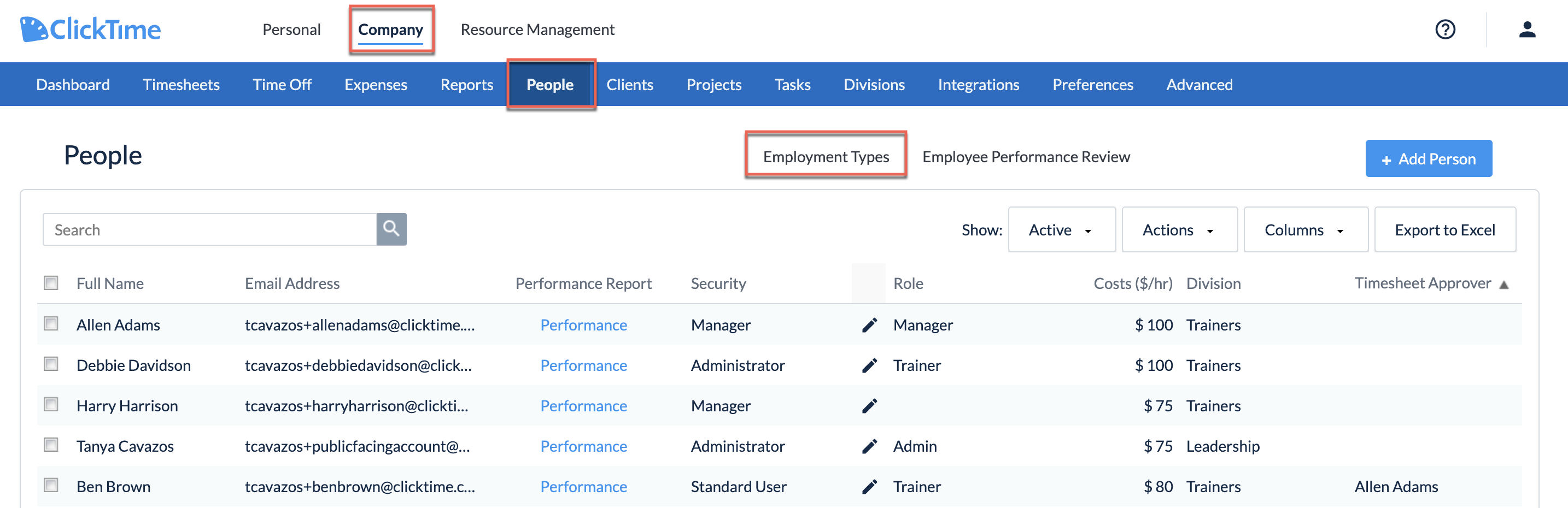
Task: Open the Columns dropdown
Action: 1306,230
